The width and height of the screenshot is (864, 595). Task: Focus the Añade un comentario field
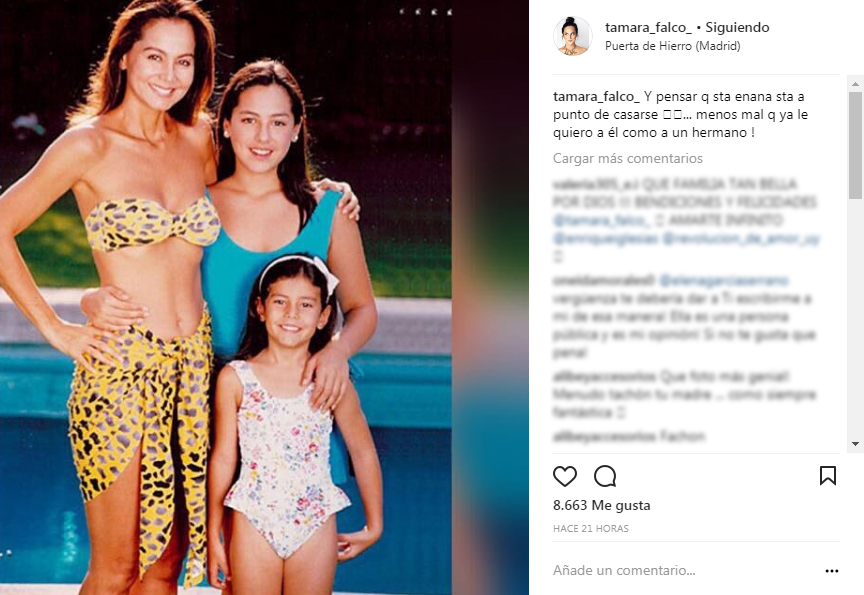[x=683, y=571]
